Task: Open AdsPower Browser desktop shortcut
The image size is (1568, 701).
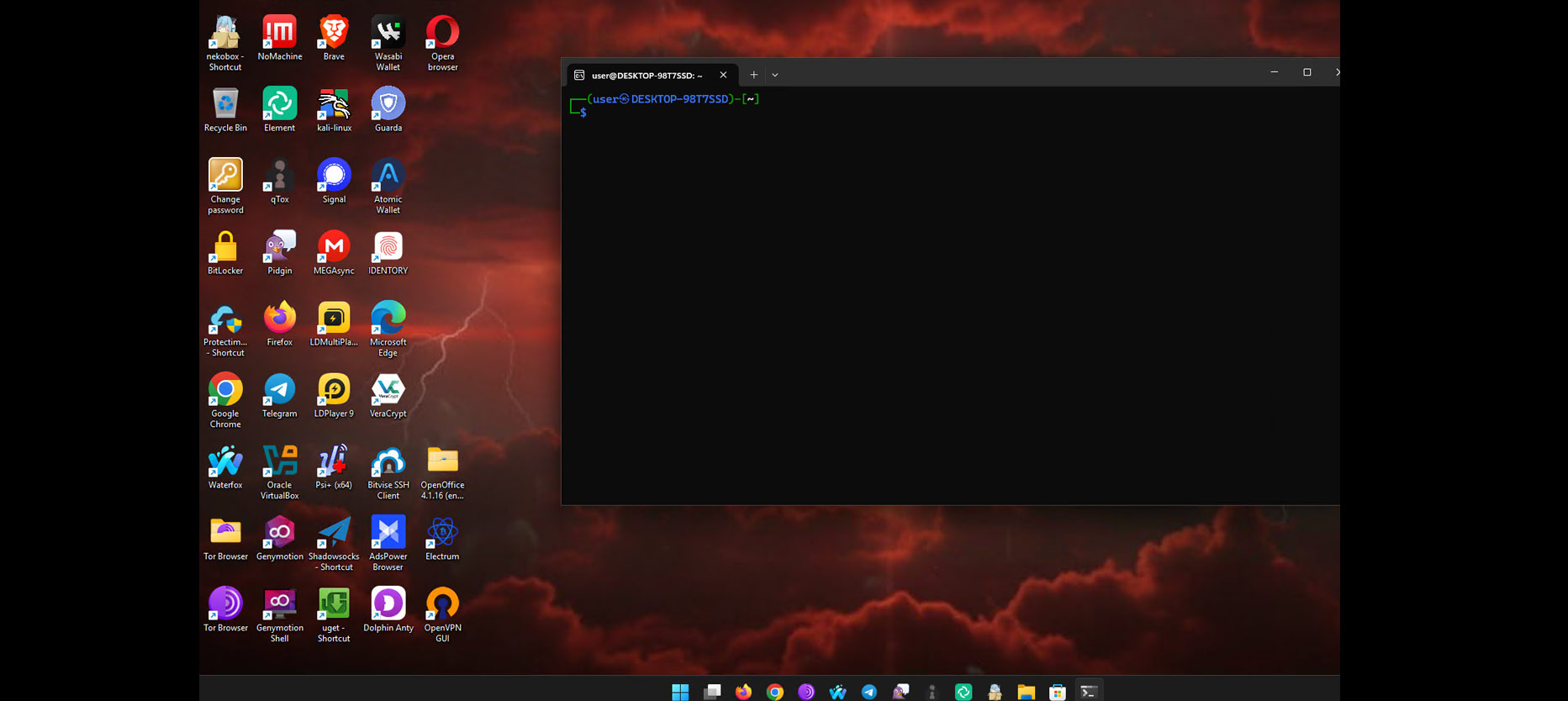Action: tap(388, 544)
